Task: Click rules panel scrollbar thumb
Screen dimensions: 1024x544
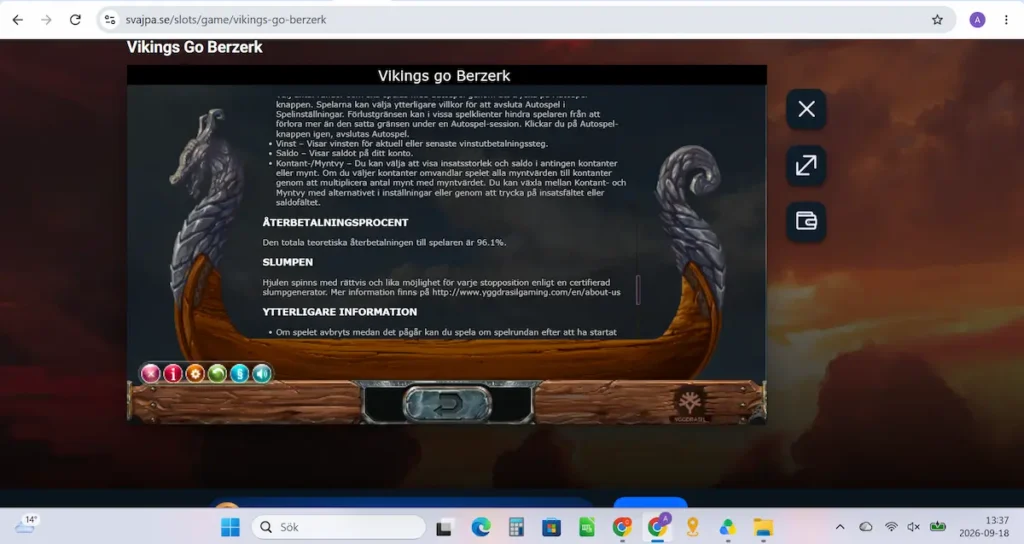Action: pos(638,289)
